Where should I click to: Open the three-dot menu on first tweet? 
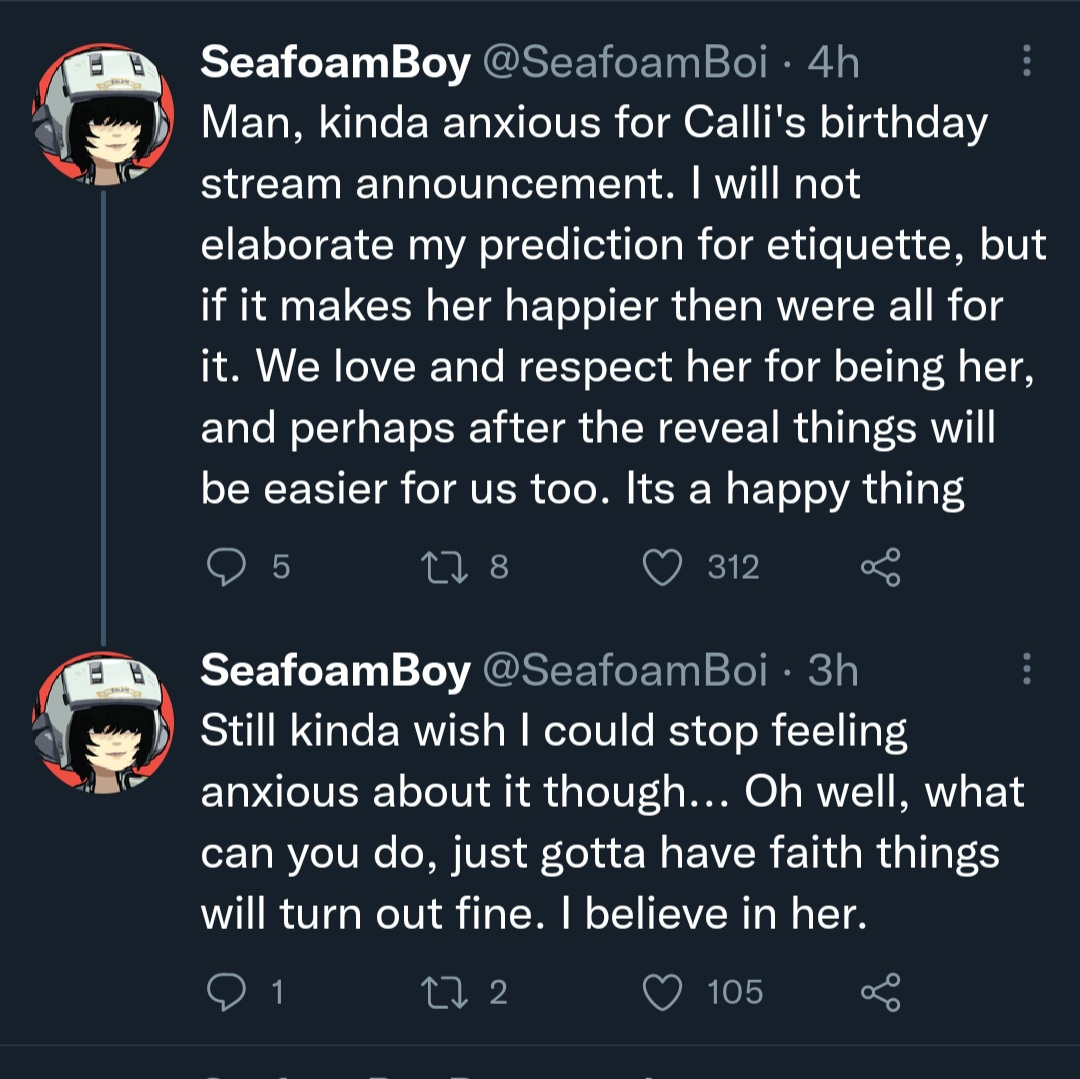1026,63
